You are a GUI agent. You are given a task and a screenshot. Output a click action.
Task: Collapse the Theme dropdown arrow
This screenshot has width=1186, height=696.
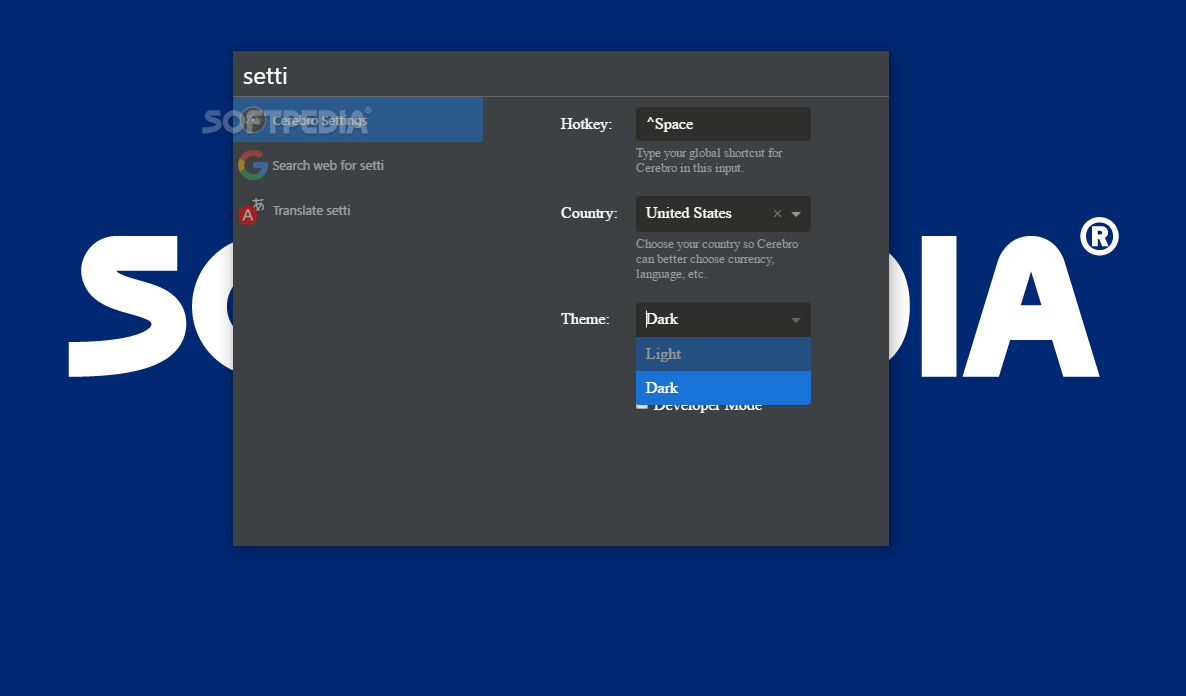click(x=796, y=320)
